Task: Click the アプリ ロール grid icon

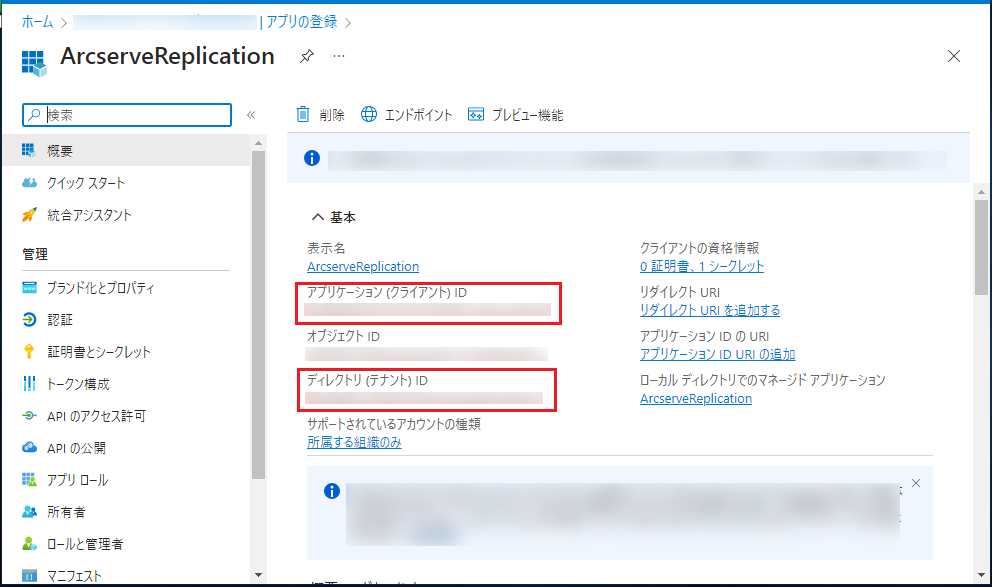Action: (x=29, y=479)
